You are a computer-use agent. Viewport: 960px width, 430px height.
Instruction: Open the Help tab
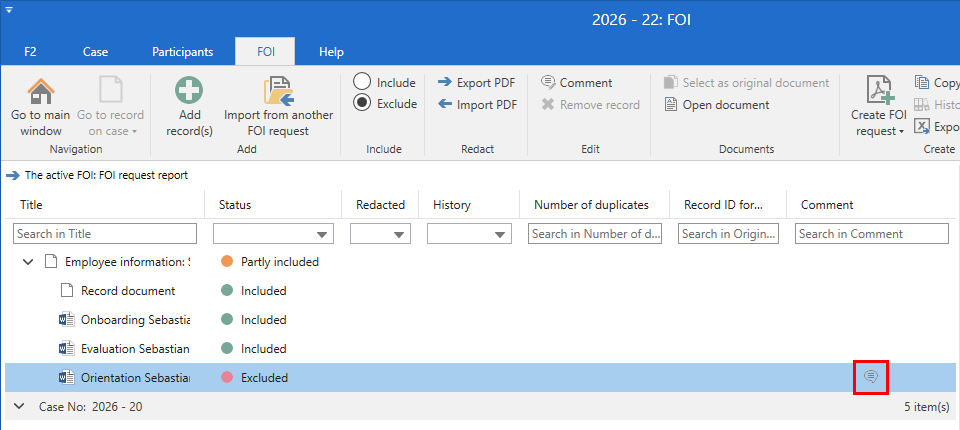(331, 51)
